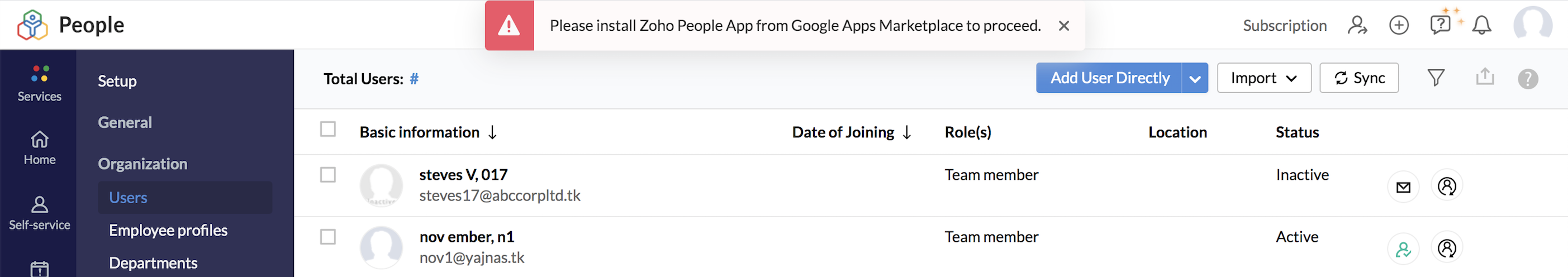The image size is (1568, 277).
Task: Tick the select-all users checkbox
Action: 328,130
